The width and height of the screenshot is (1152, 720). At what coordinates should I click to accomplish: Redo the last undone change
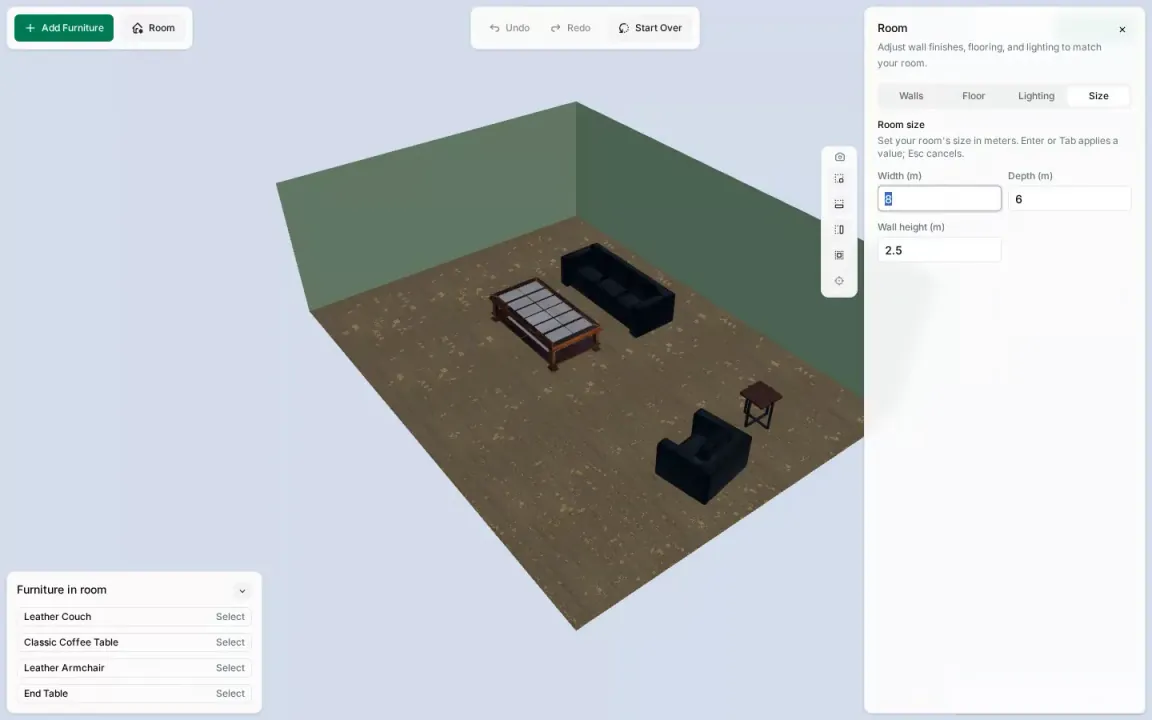point(571,28)
